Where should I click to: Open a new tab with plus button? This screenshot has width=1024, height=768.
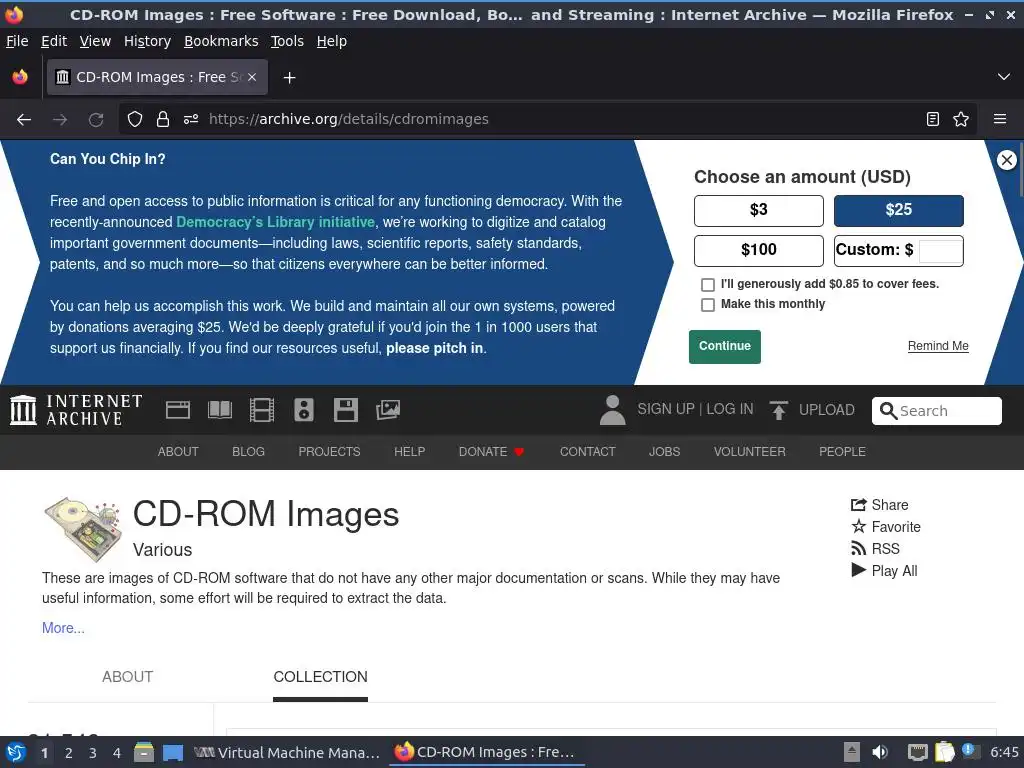click(x=289, y=78)
